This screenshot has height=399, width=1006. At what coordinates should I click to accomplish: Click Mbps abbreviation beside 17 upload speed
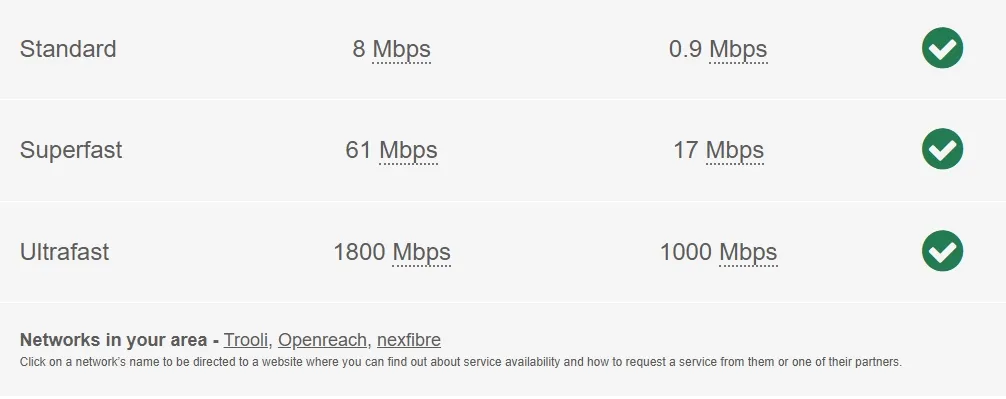coord(735,151)
